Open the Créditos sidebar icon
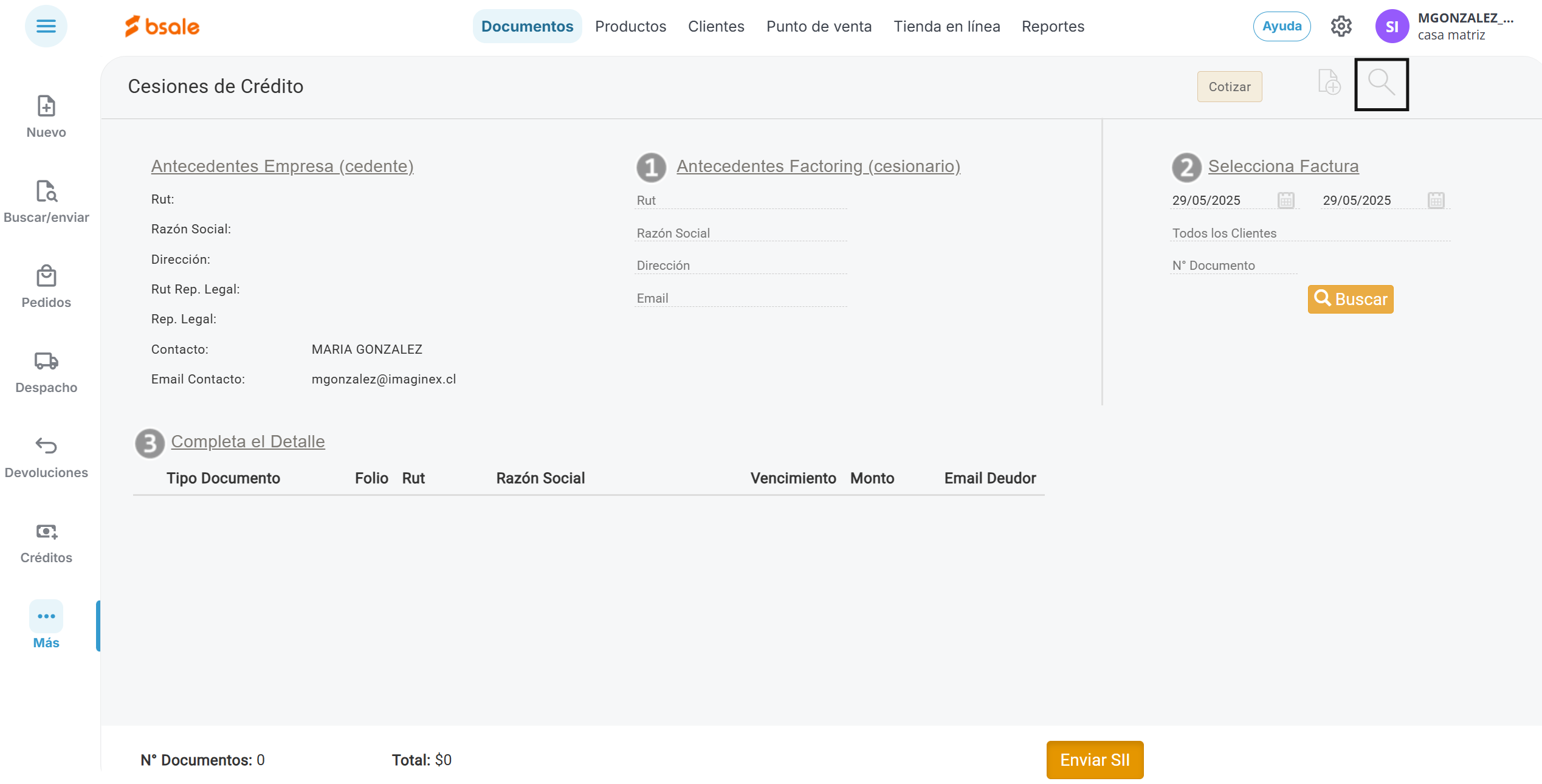1542x784 pixels. coord(46,532)
